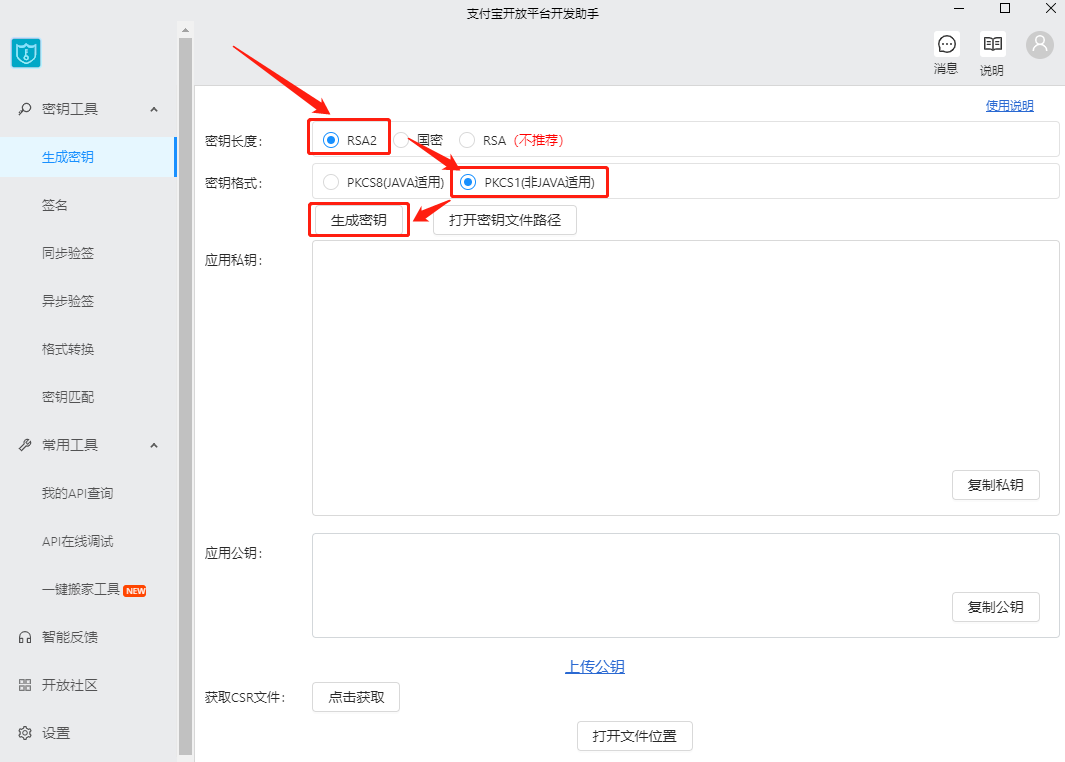1065x762 pixels.
Task: Select the 国密 key type option
Action: [x=401, y=140]
